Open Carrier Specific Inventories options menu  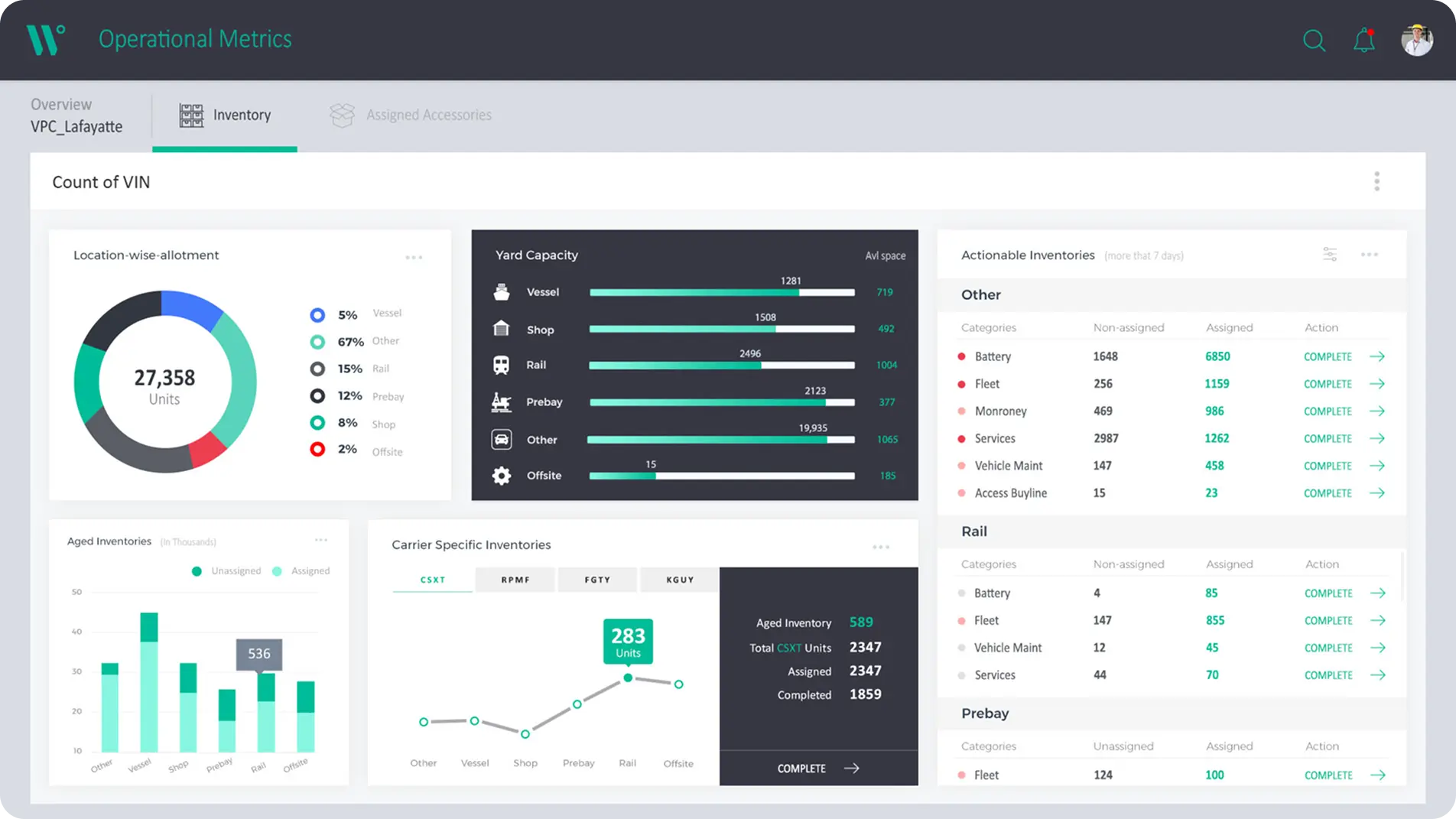880,546
